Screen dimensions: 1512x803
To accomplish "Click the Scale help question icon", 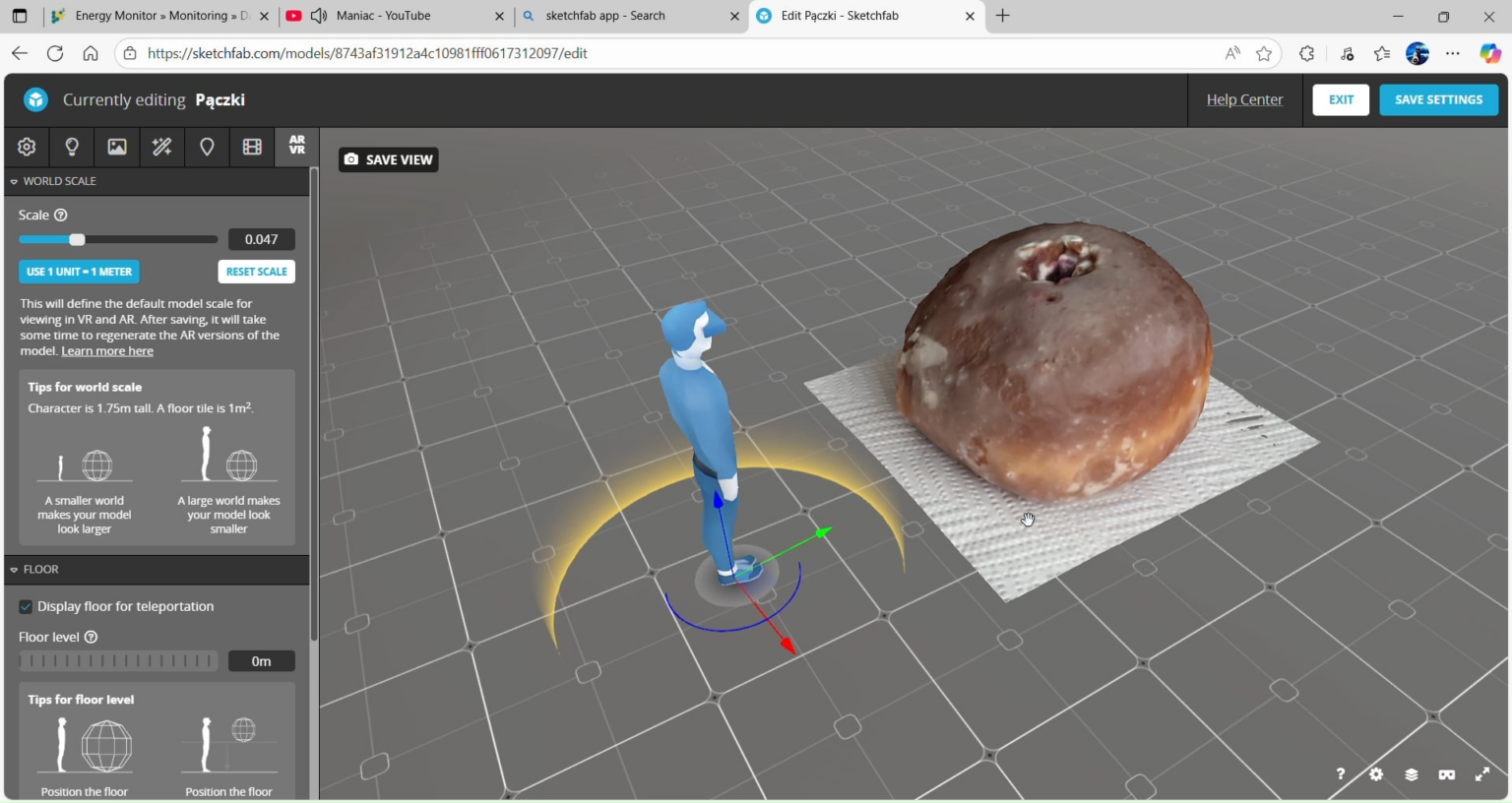I will (61, 216).
